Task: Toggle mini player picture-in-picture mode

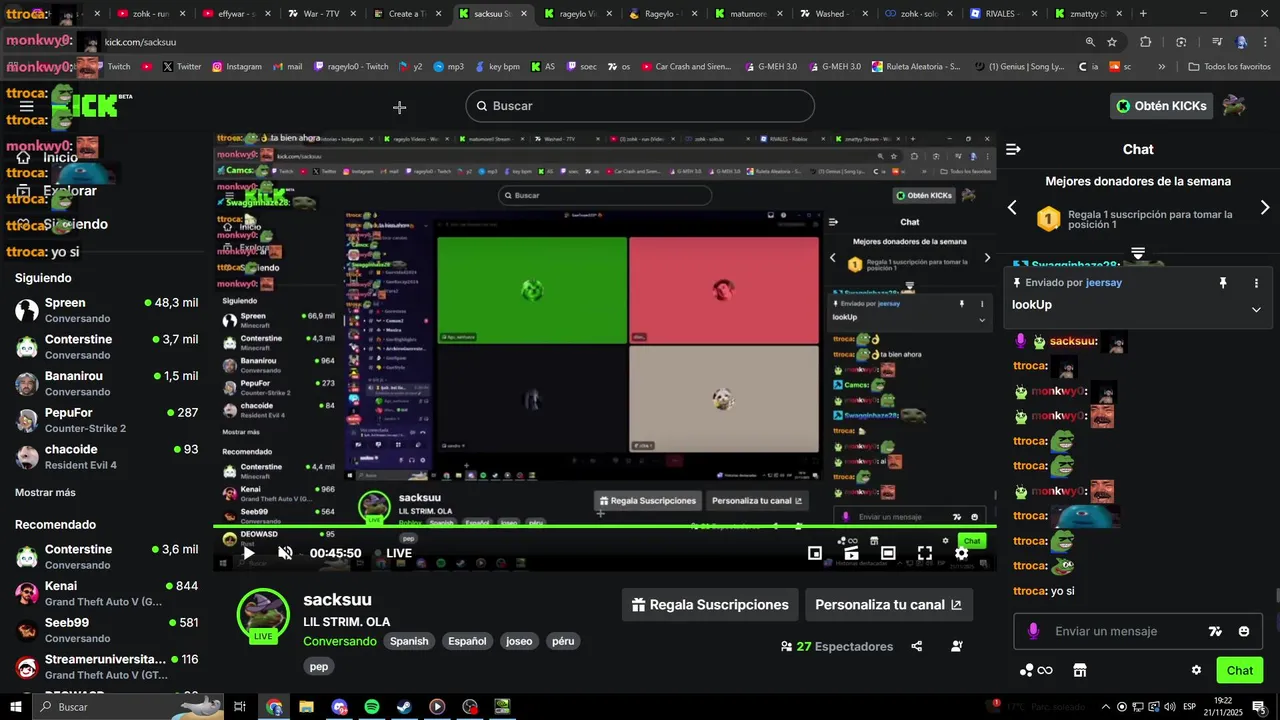Action: pyautogui.click(x=815, y=553)
